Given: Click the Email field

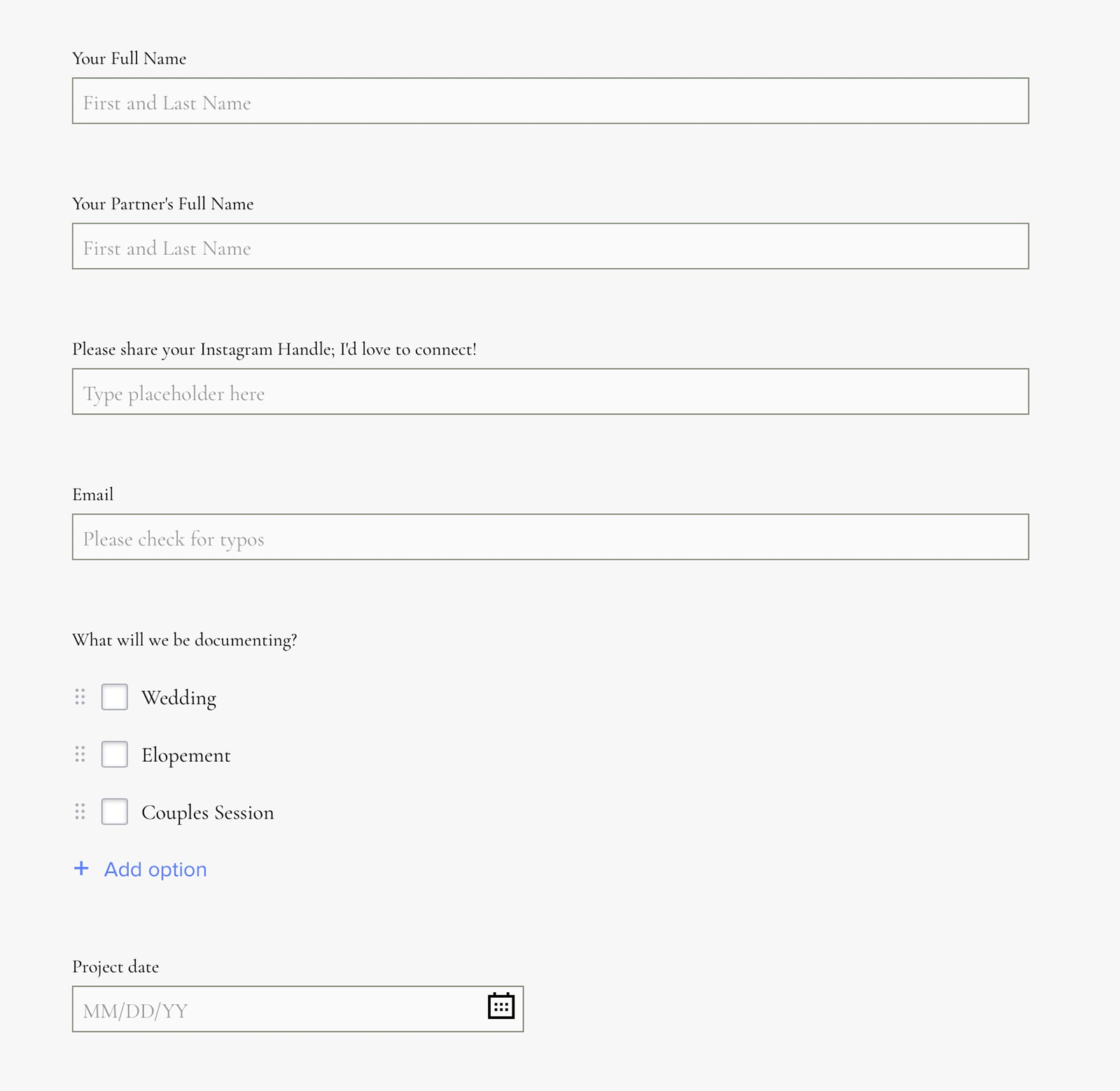Looking at the screenshot, I should pyautogui.click(x=550, y=537).
